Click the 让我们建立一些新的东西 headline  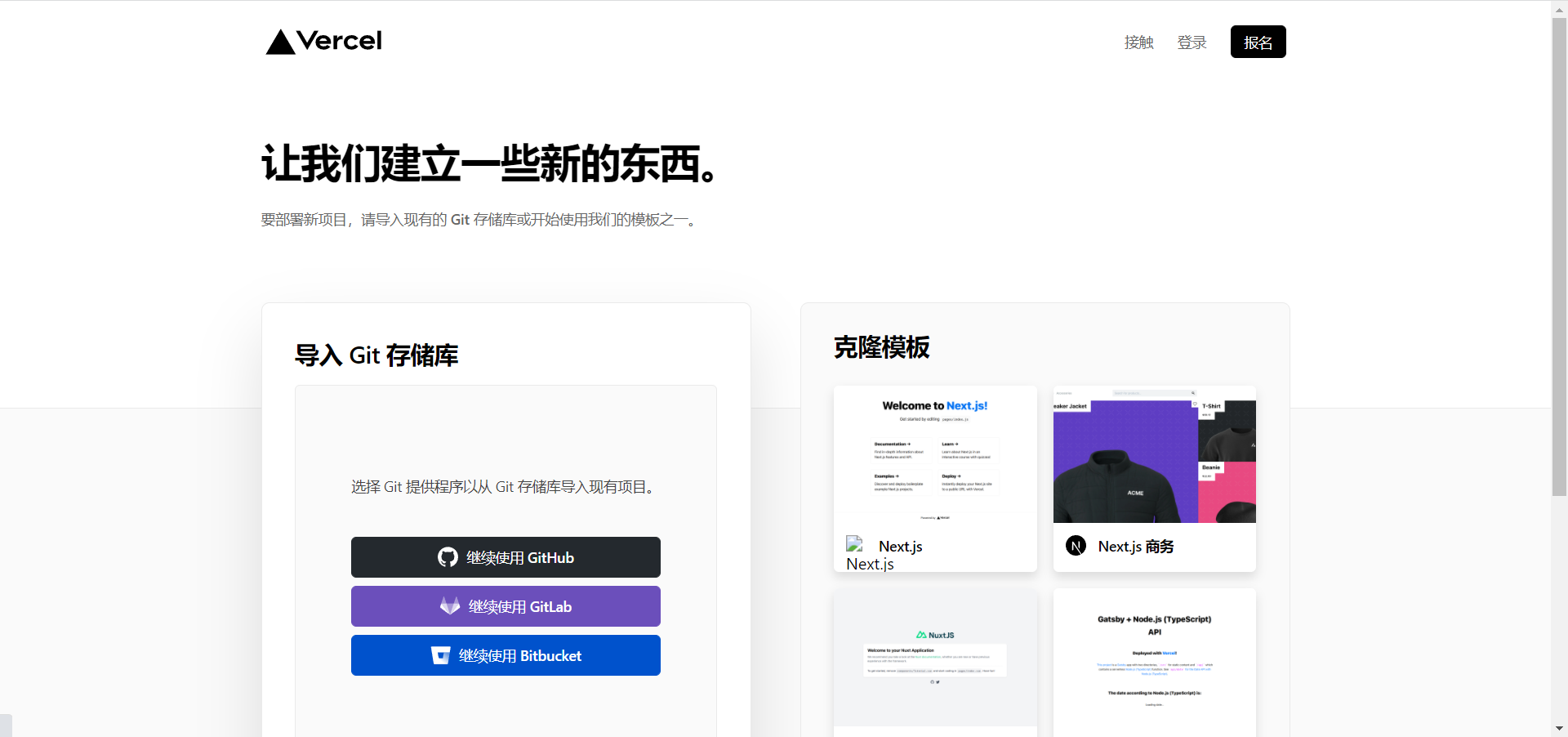pyautogui.click(x=490, y=163)
